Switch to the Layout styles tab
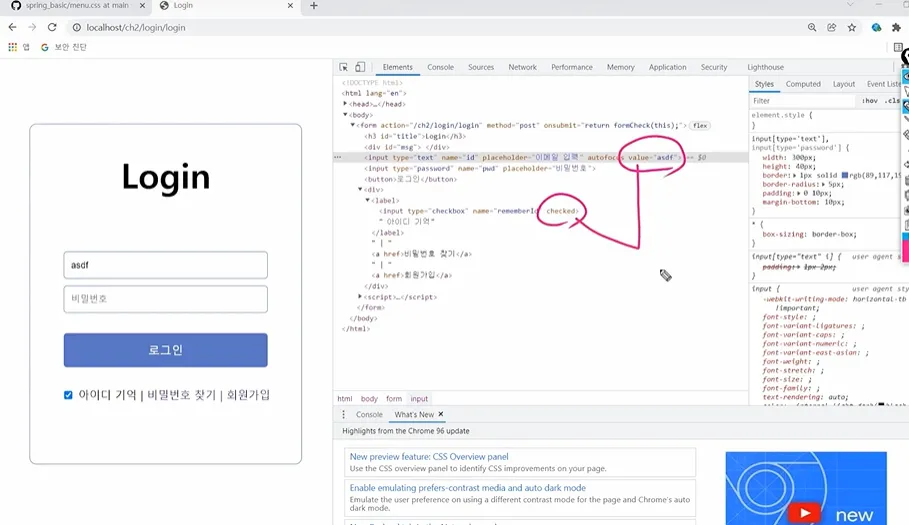 pyautogui.click(x=843, y=84)
